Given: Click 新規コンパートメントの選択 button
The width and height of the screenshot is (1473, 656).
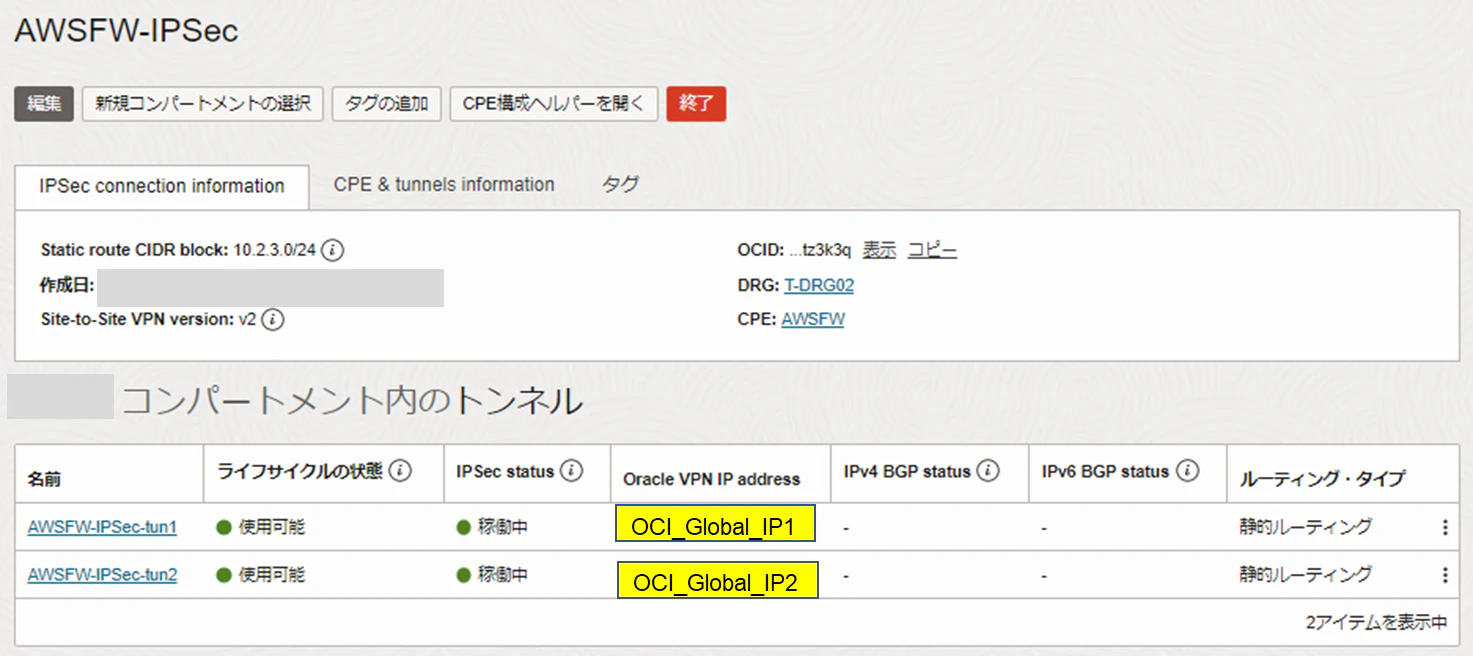Looking at the screenshot, I should 203,104.
